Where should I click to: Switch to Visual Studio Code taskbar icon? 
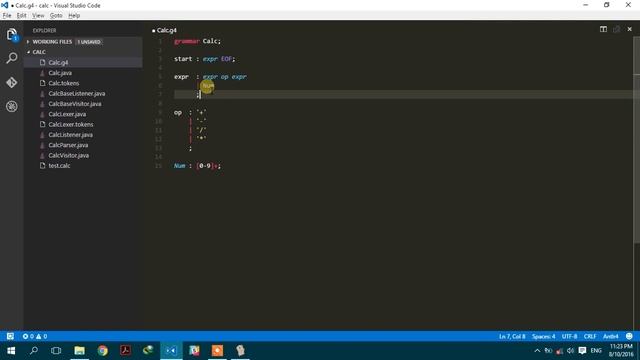pos(171,351)
